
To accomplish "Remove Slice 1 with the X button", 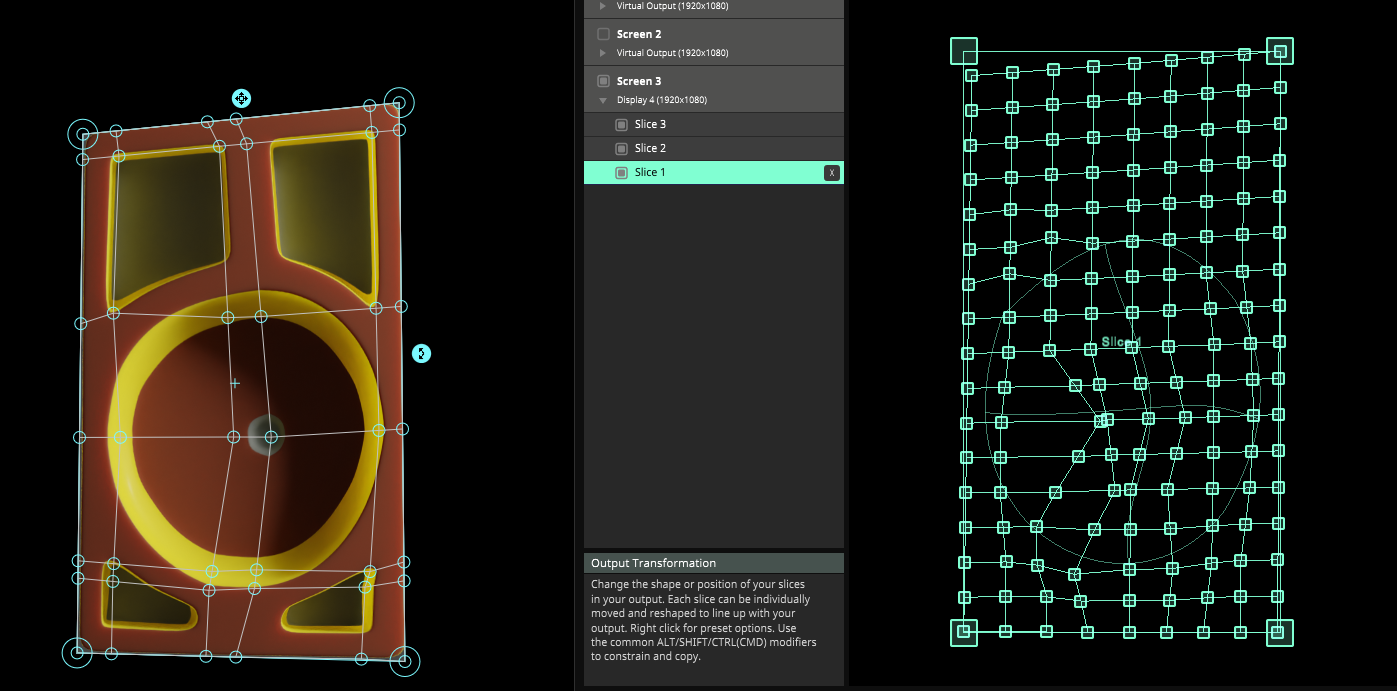I will pyautogui.click(x=831, y=173).
